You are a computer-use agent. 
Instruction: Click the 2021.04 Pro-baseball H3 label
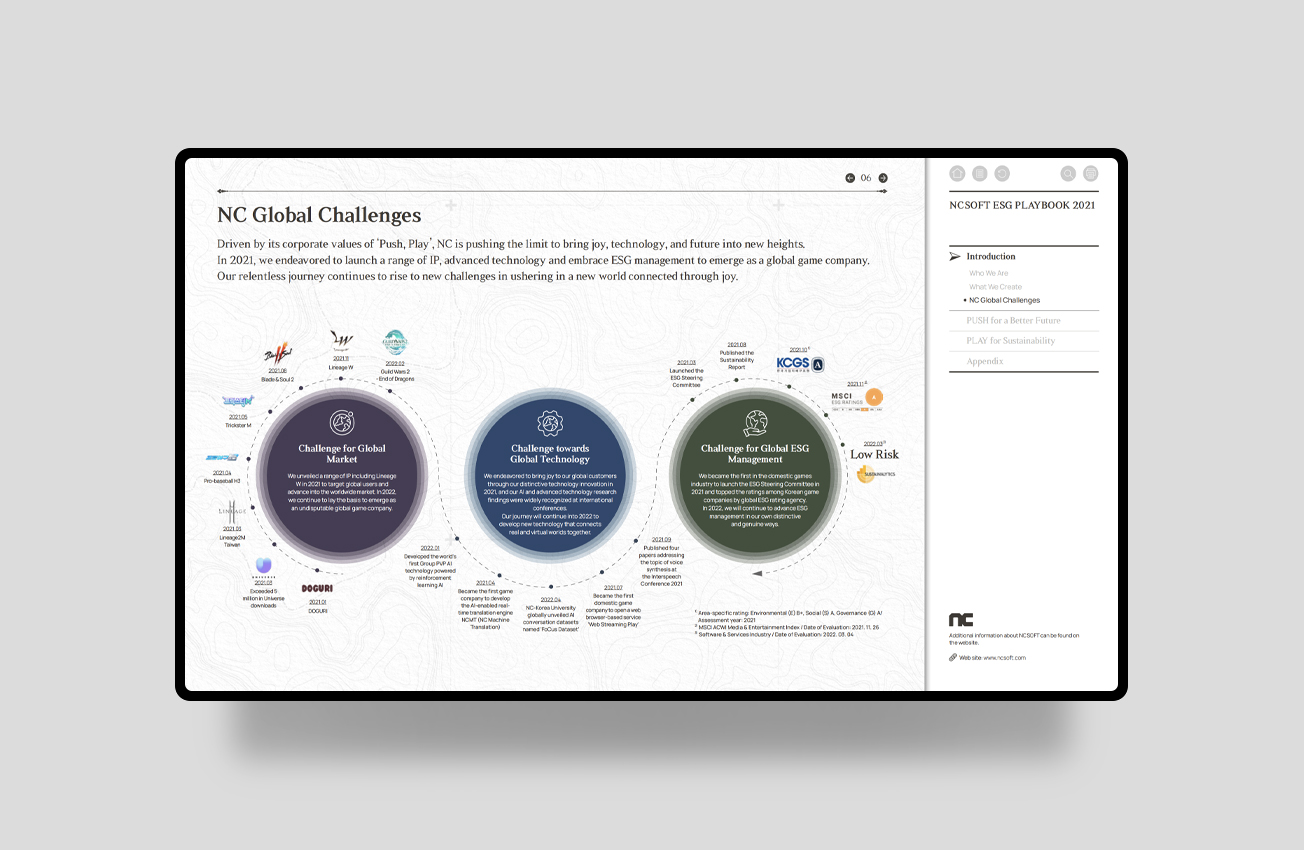(222, 477)
